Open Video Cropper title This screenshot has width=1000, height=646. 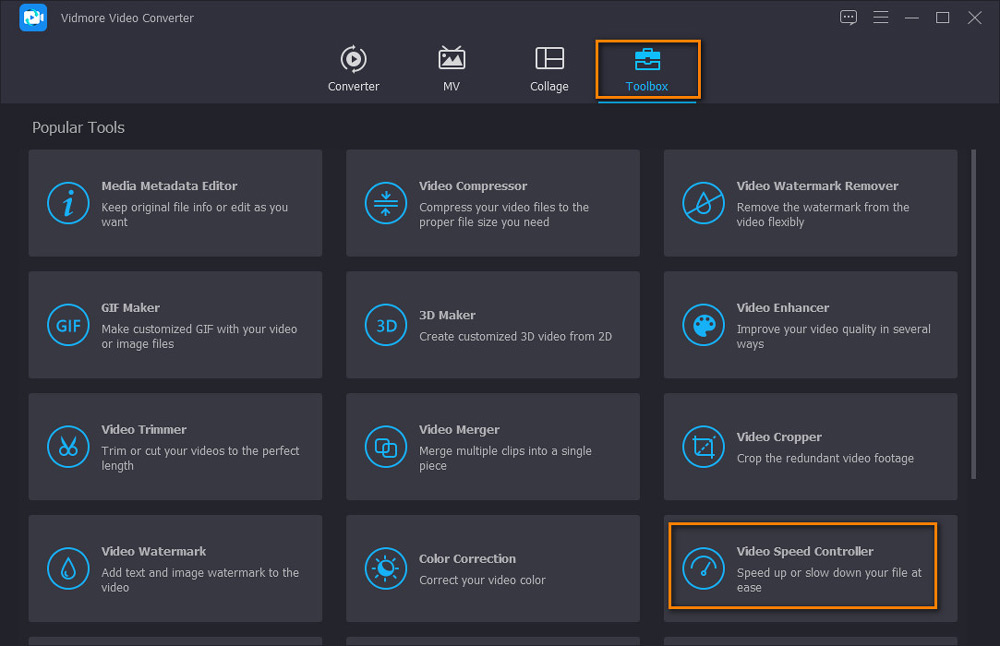point(779,437)
